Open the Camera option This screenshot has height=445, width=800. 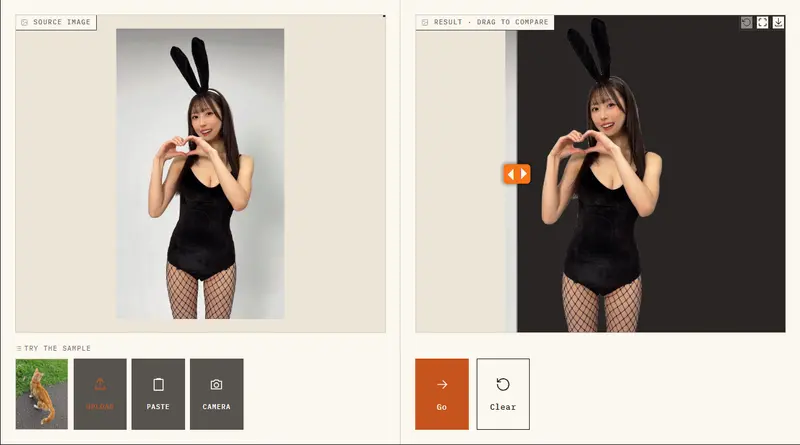tap(216, 394)
